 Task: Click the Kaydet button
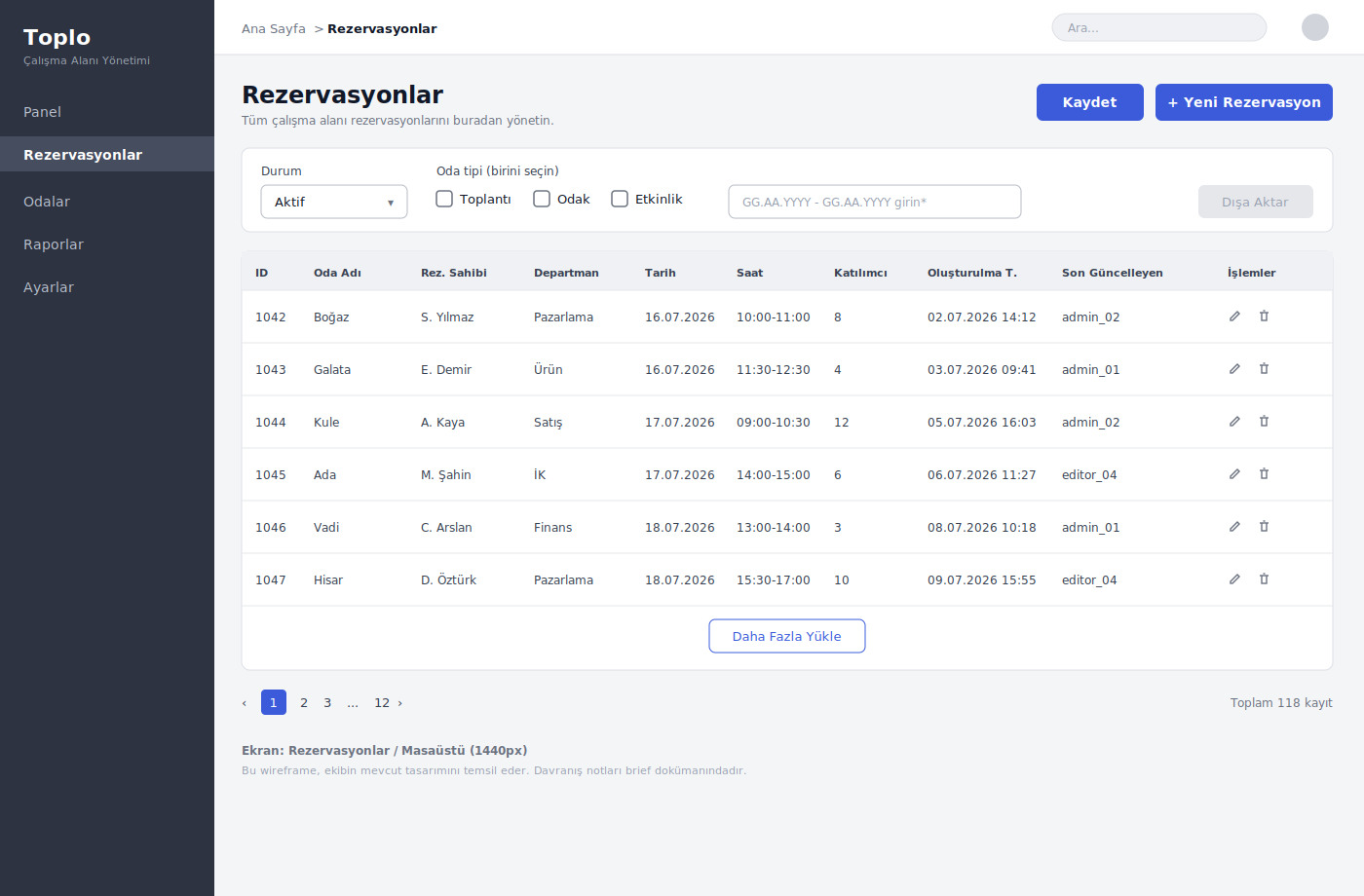pyautogui.click(x=1090, y=102)
